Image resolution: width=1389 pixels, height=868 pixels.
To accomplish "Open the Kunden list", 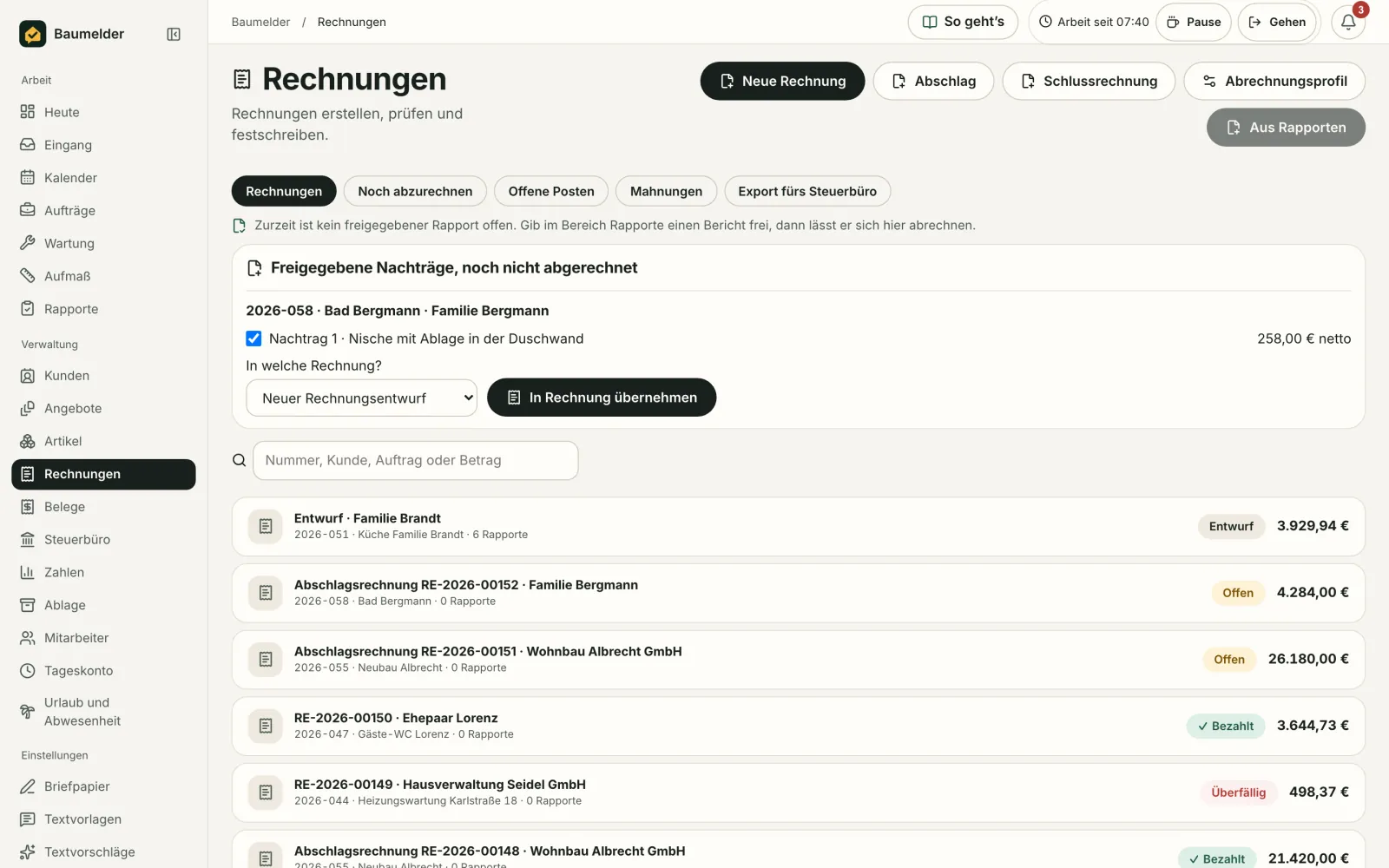I will click(x=103, y=376).
